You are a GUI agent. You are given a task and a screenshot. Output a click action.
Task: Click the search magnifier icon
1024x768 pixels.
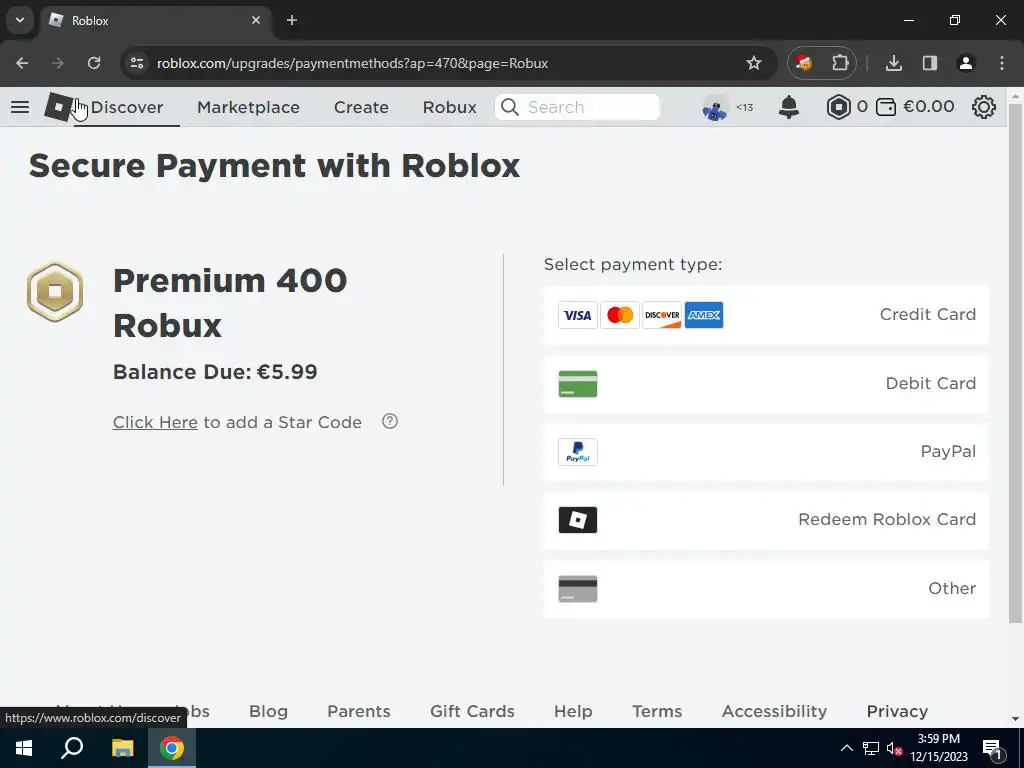[509, 106]
